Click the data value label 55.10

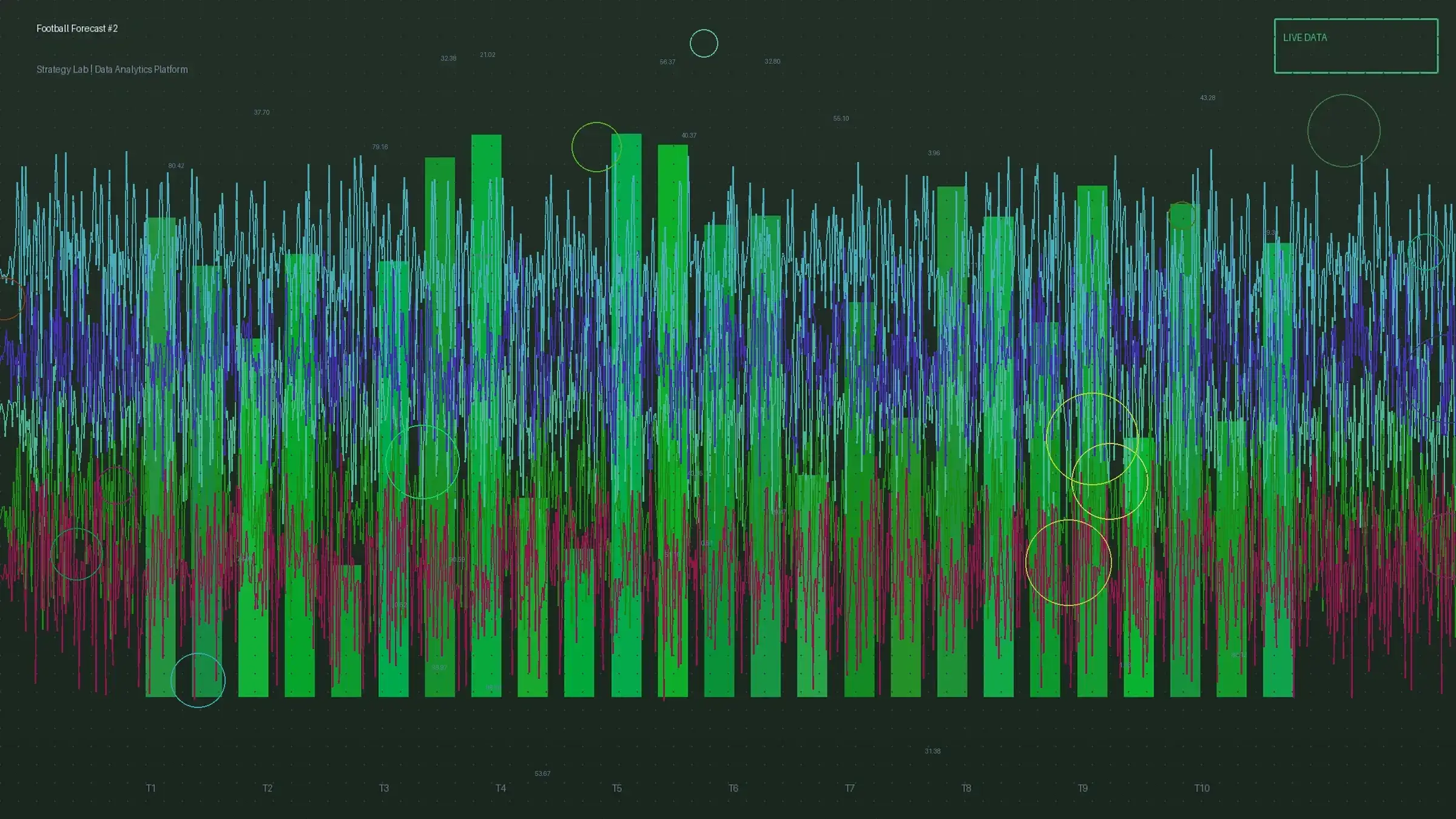coord(841,119)
